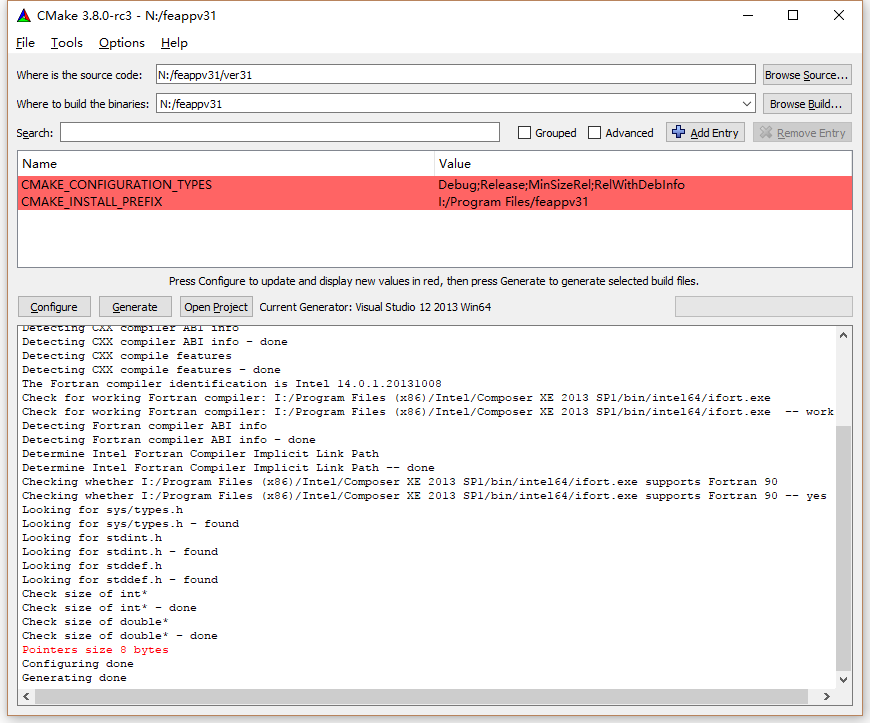870x723 pixels.
Task: Click the log horizontal scroll left arrow
Action: [26, 696]
